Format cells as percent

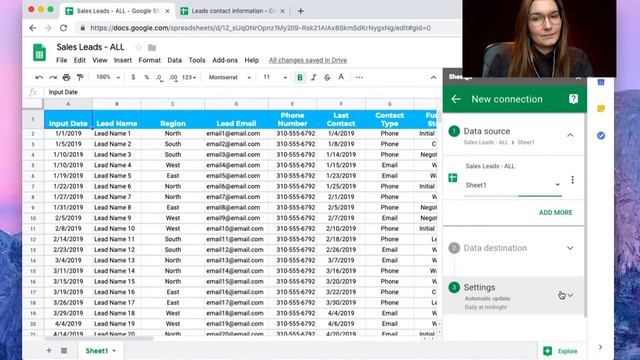coord(147,77)
